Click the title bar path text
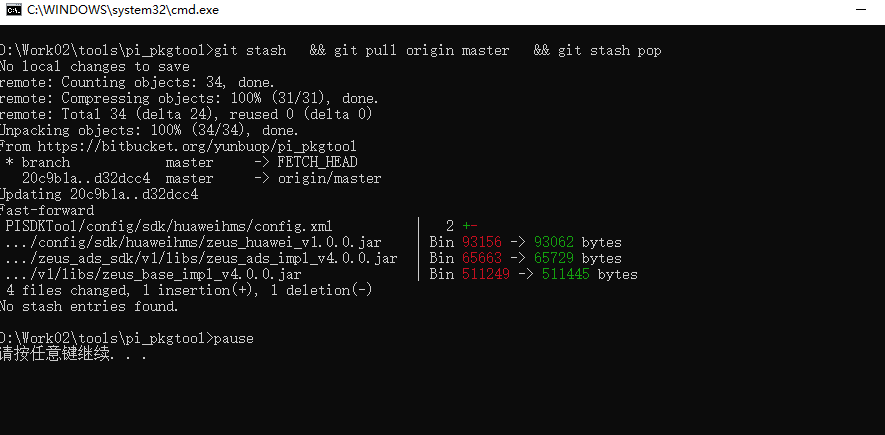Screen dimensions: 885x435 [123, 9]
